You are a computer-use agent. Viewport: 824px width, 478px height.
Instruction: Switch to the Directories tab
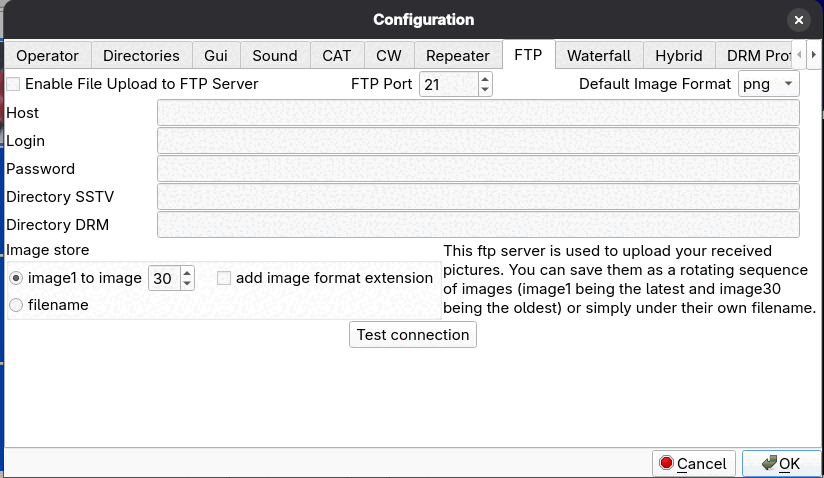[x=141, y=55]
